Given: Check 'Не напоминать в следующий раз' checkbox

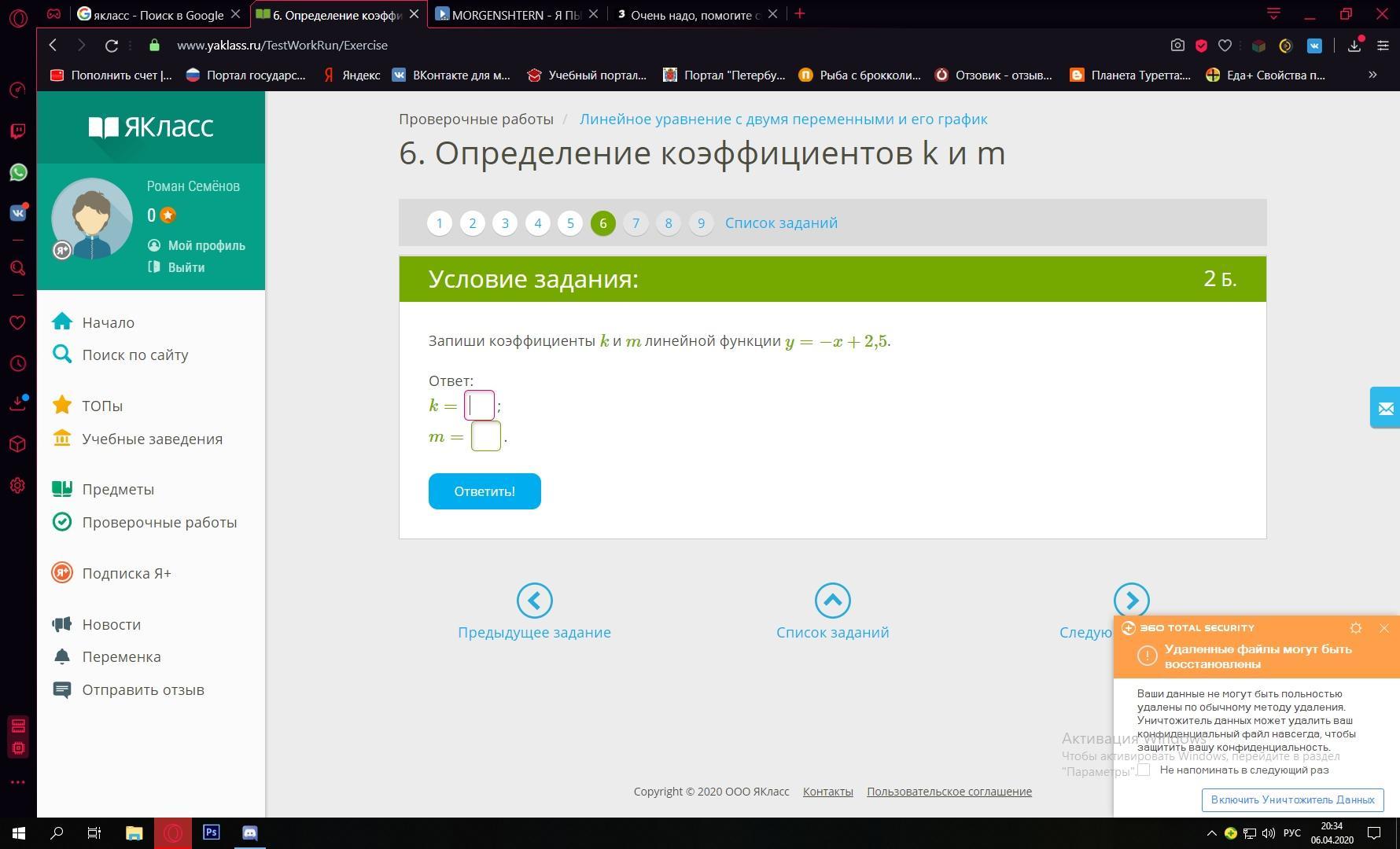Looking at the screenshot, I should tap(1144, 770).
